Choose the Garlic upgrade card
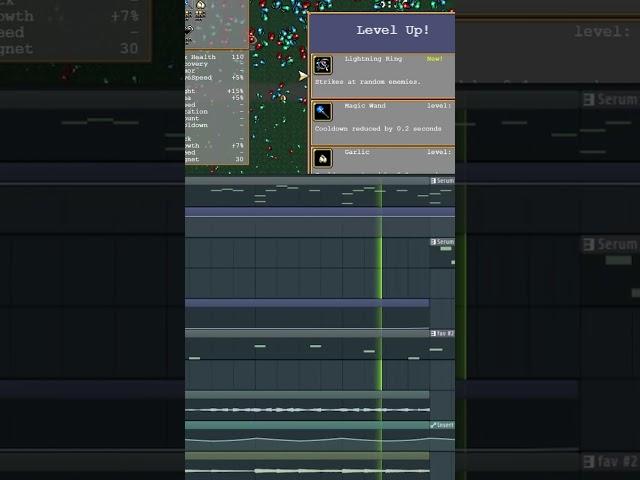This screenshot has height=480, width=640. pyautogui.click(x=383, y=160)
